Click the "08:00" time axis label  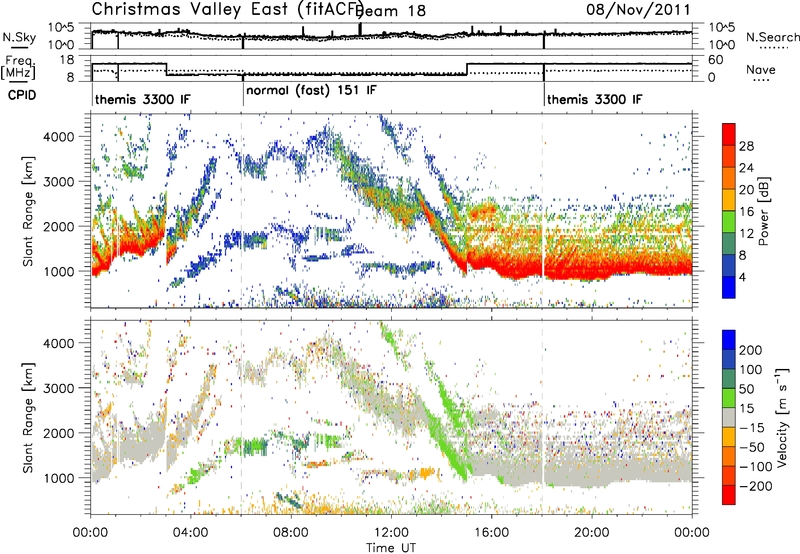click(291, 533)
